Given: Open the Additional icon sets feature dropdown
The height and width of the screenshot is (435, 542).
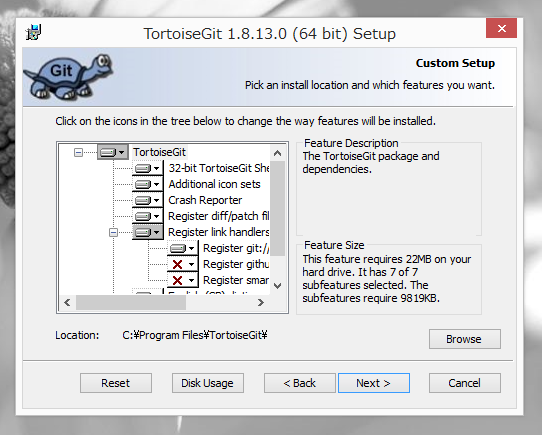Looking at the screenshot, I should [x=147, y=184].
